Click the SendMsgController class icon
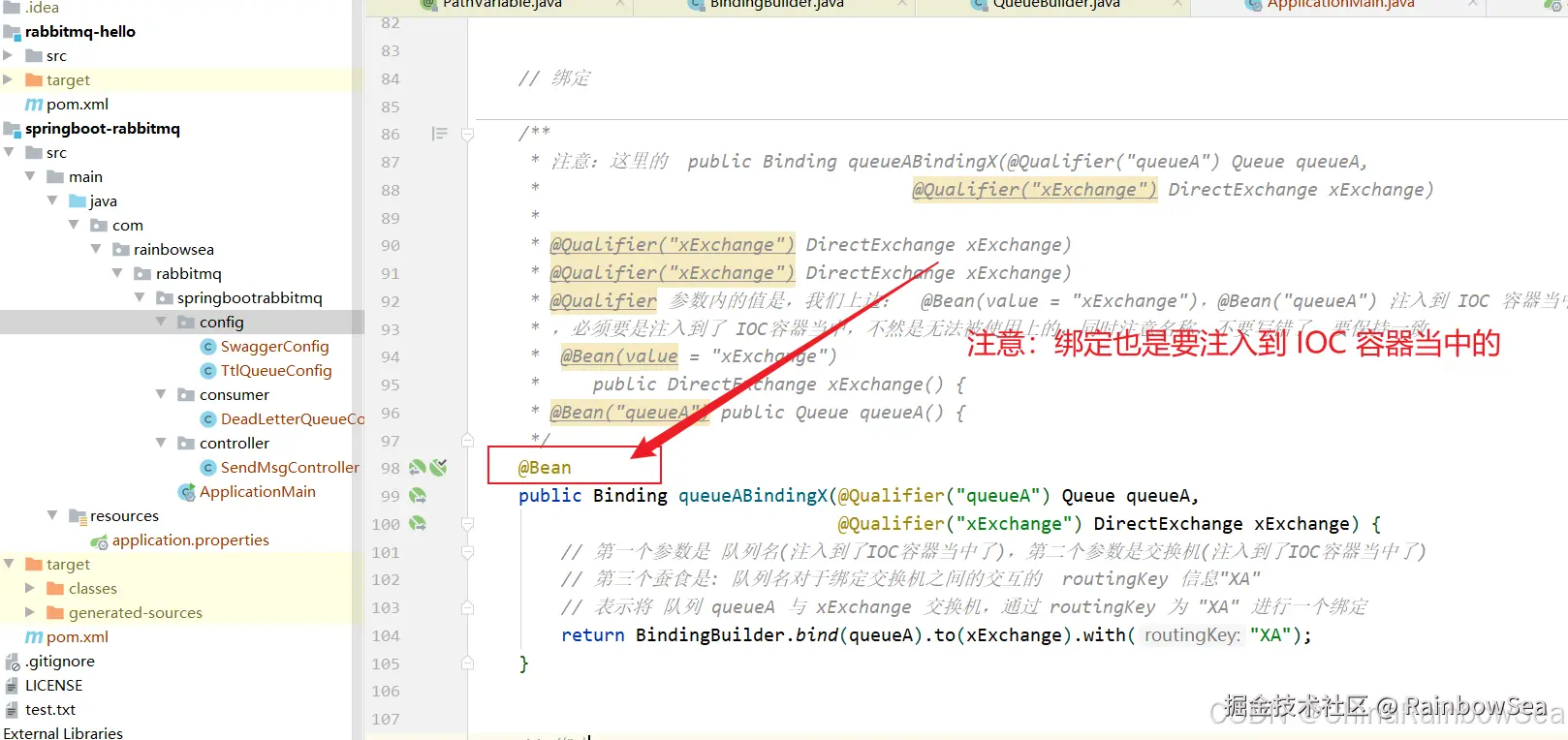 [x=207, y=468]
